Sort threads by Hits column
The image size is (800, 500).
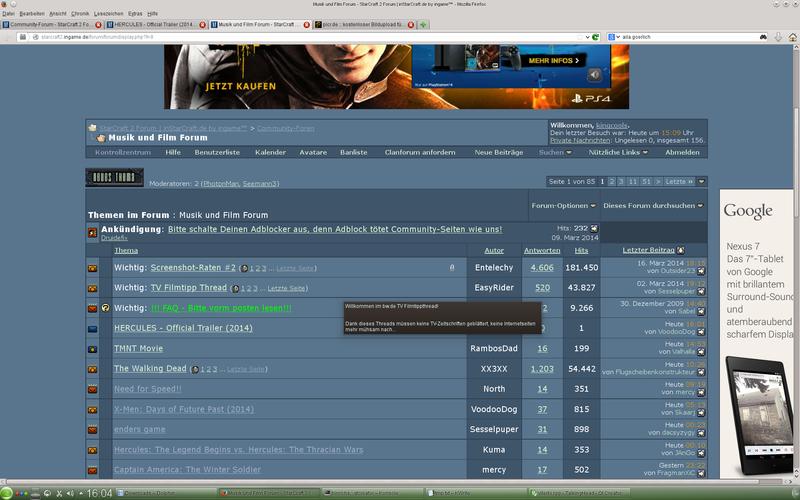point(581,250)
